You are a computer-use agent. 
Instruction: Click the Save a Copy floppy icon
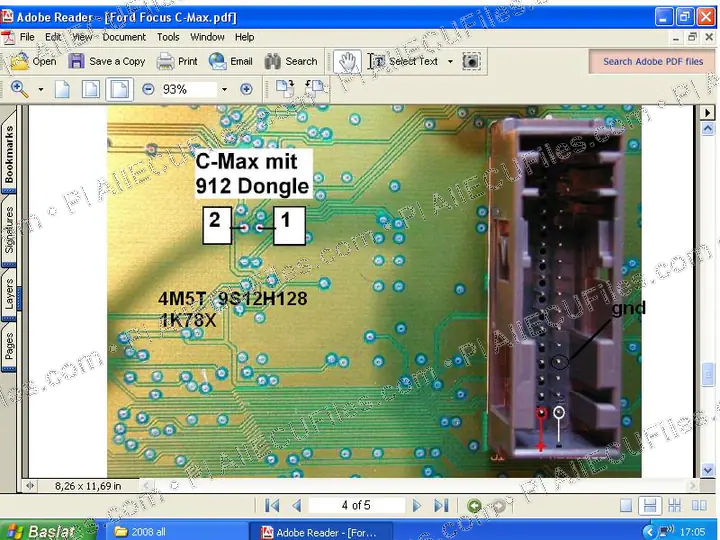point(76,61)
